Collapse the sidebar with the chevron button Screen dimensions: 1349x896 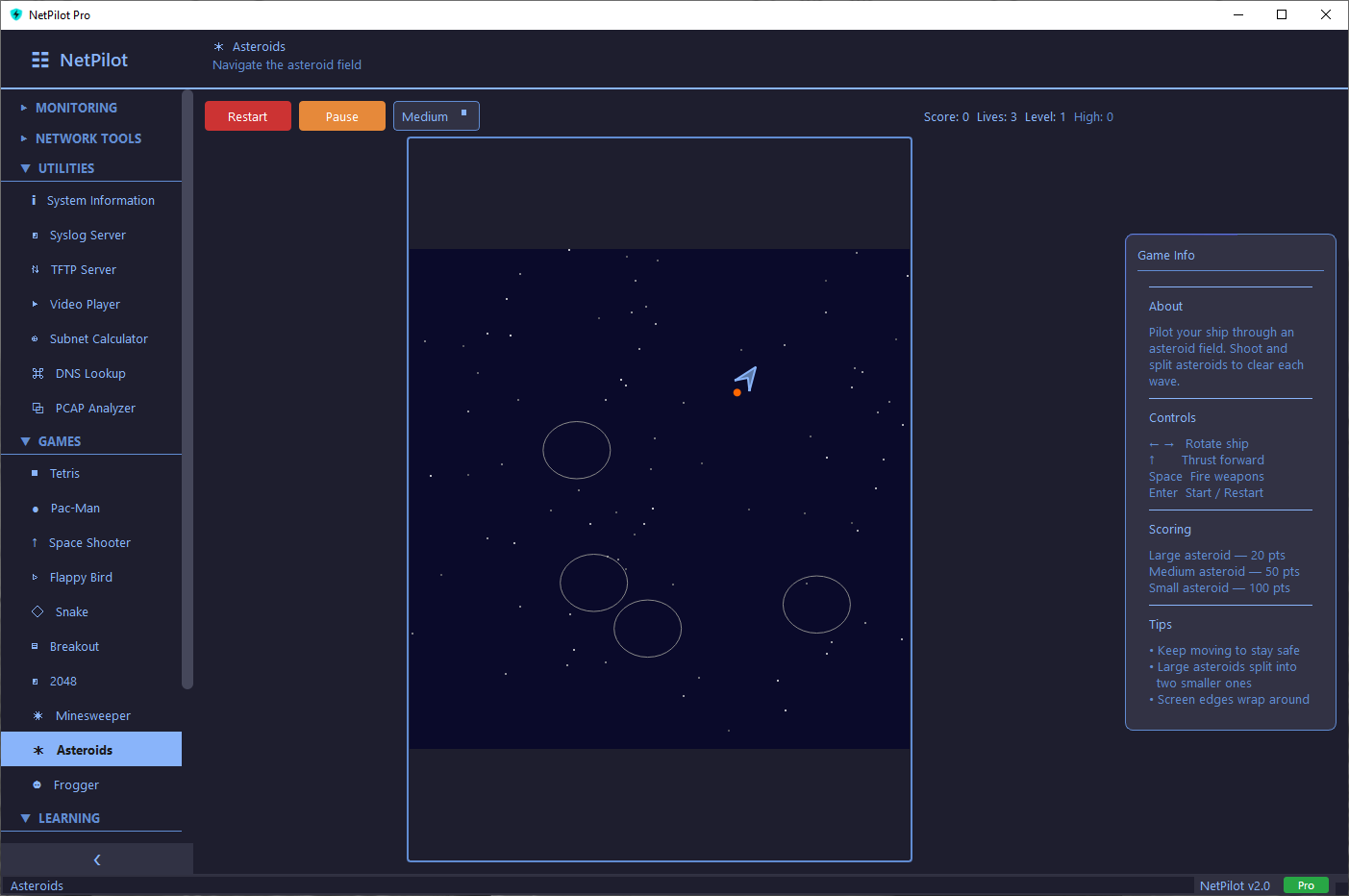pyautogui.click(x=96, y=860)
